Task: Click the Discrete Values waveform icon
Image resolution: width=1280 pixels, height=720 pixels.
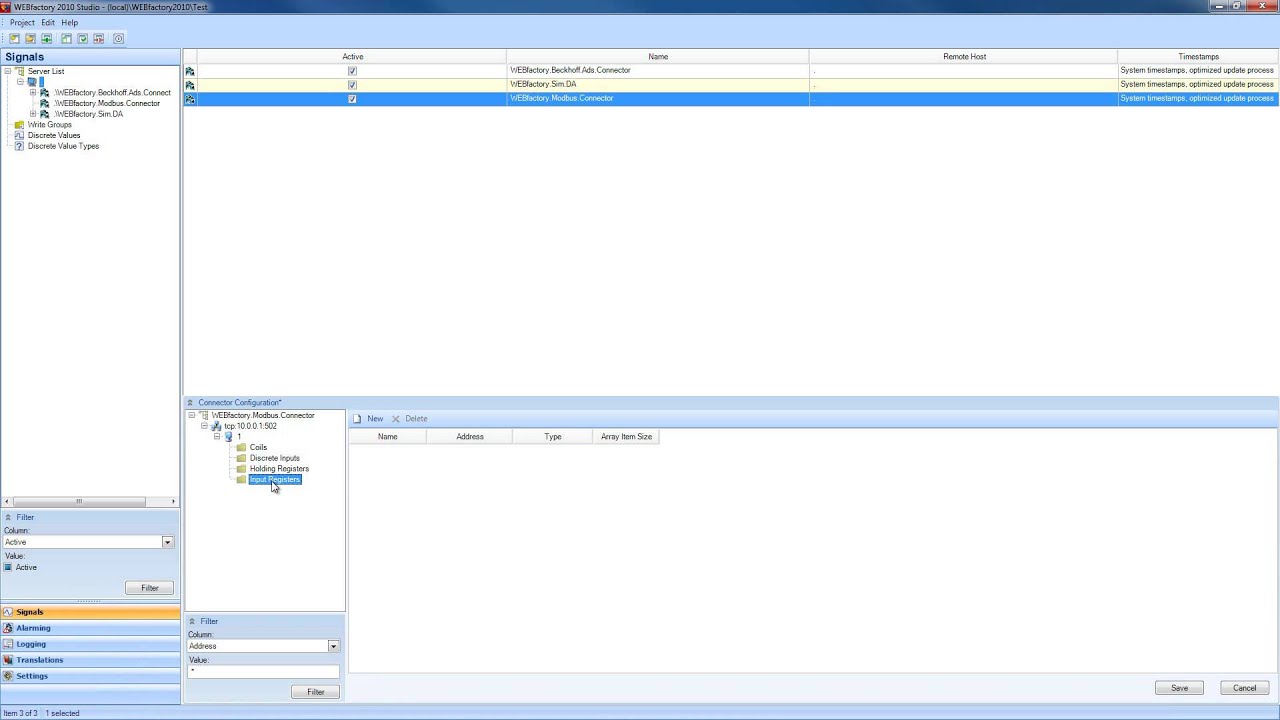Action: click(x=19, y=135)
